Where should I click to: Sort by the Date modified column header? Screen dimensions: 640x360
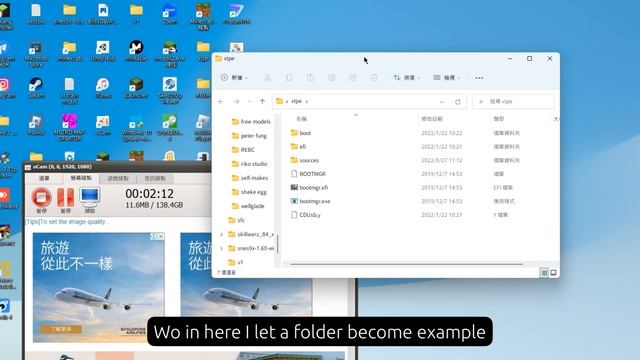point(432,119)
